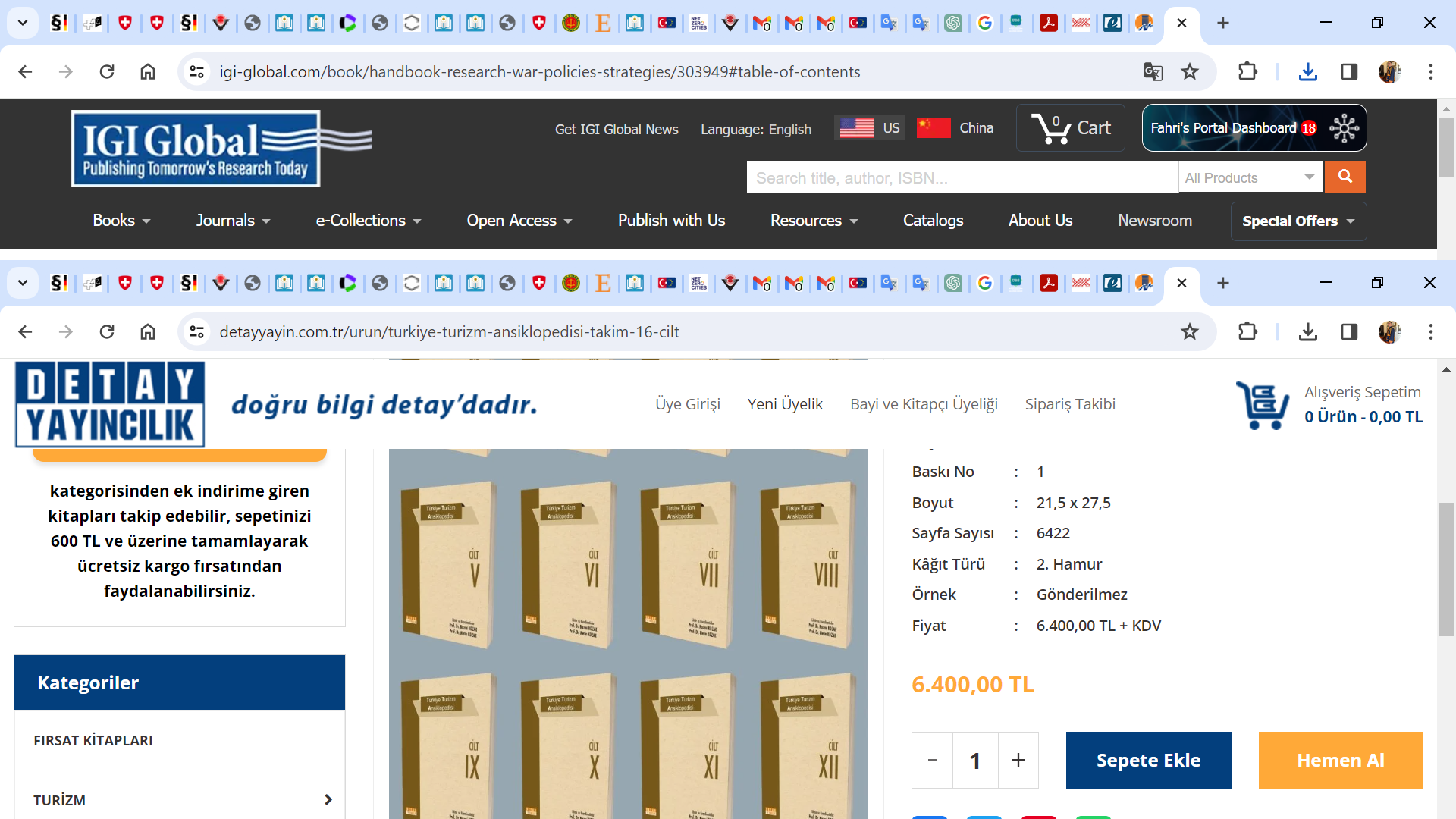
Task: Switch to the orange E tab in IGI Global window
Action: click(603, 23)
